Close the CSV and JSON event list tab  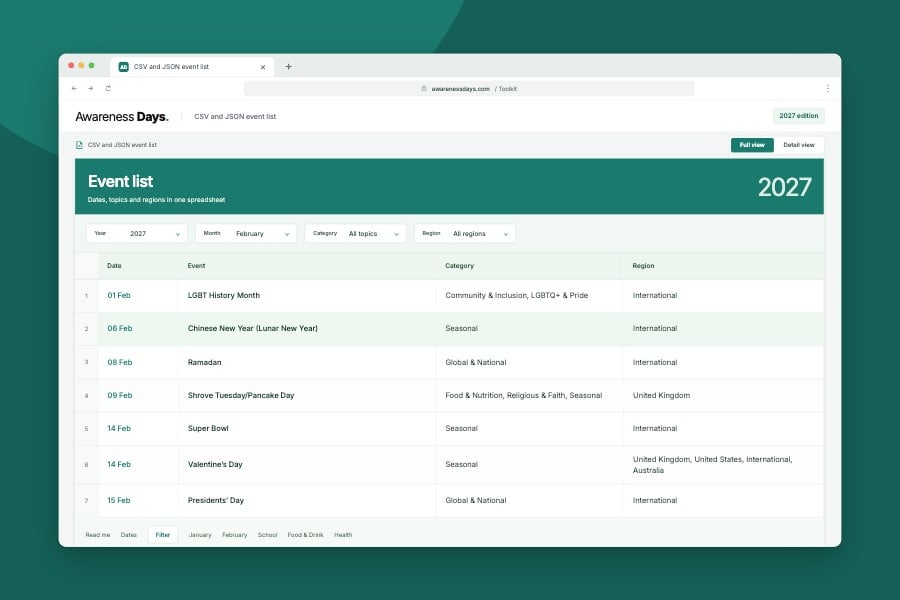tap(263, 67)
